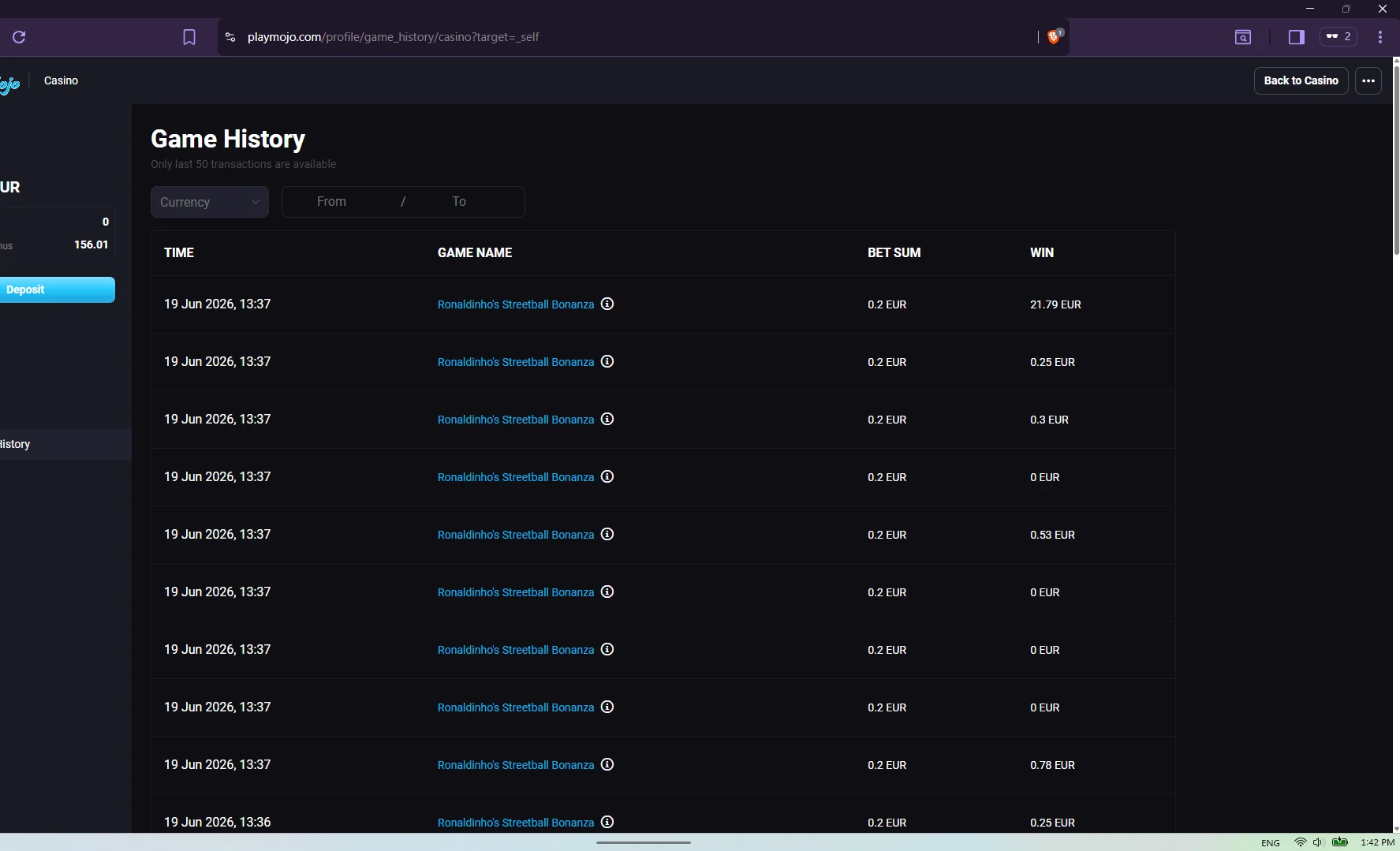Click the BET SUM column header
The image size is (1400, 851).
[x=894, y=252]
